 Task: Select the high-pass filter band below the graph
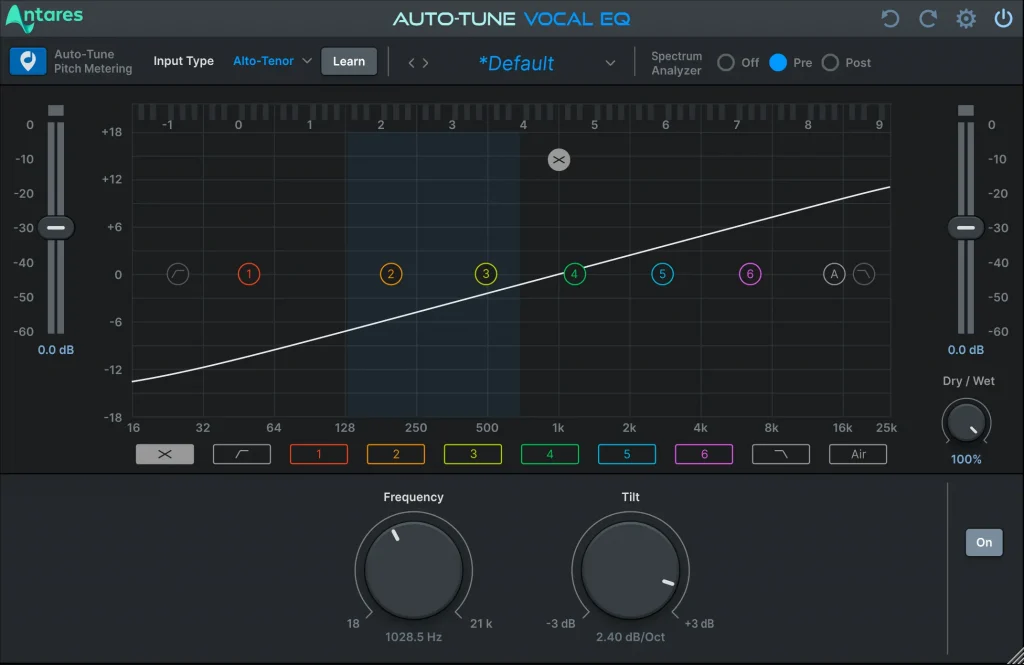(x=241, y=454)
